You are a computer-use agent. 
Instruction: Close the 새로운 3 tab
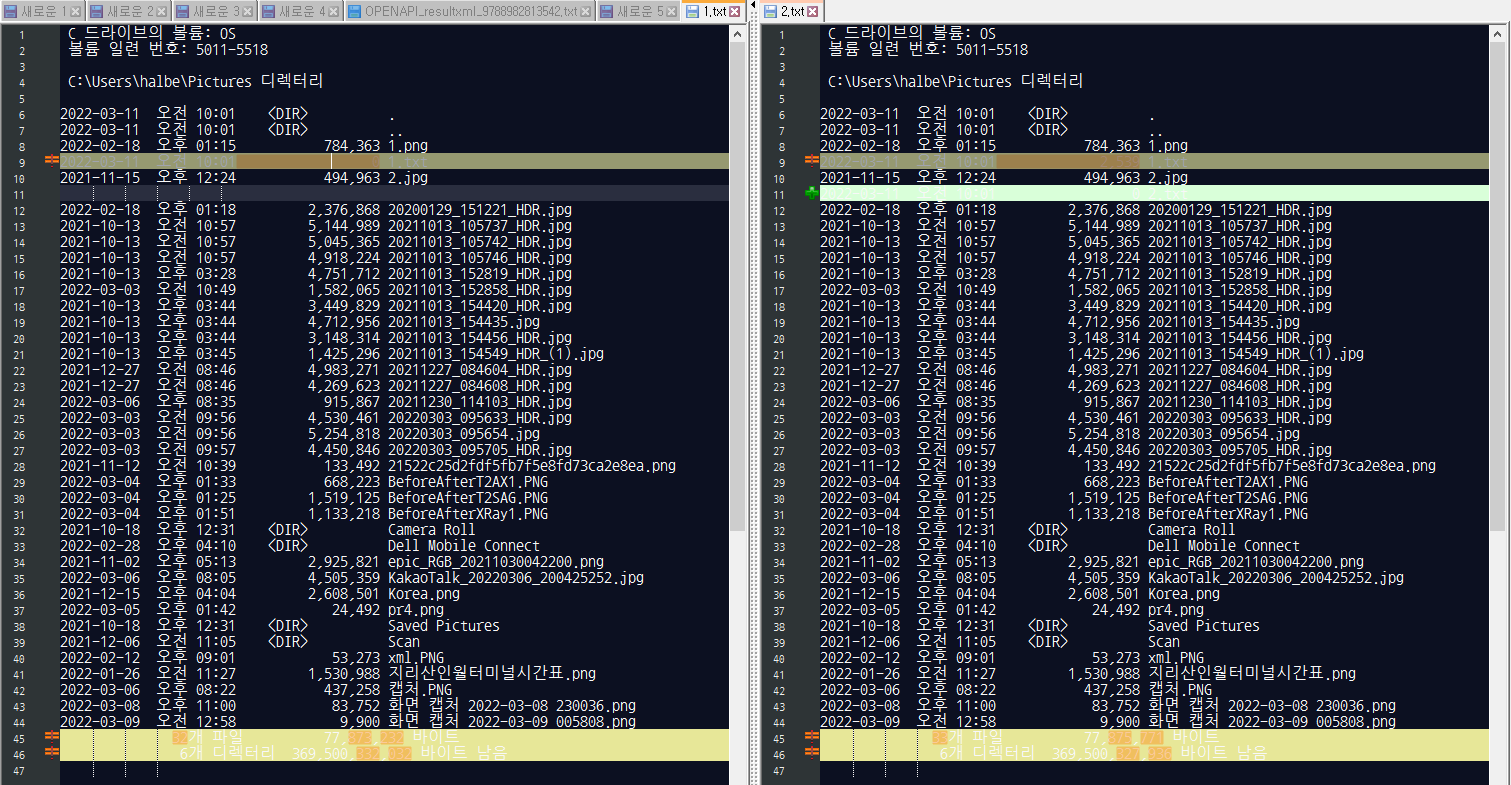[x=248, y=11]
